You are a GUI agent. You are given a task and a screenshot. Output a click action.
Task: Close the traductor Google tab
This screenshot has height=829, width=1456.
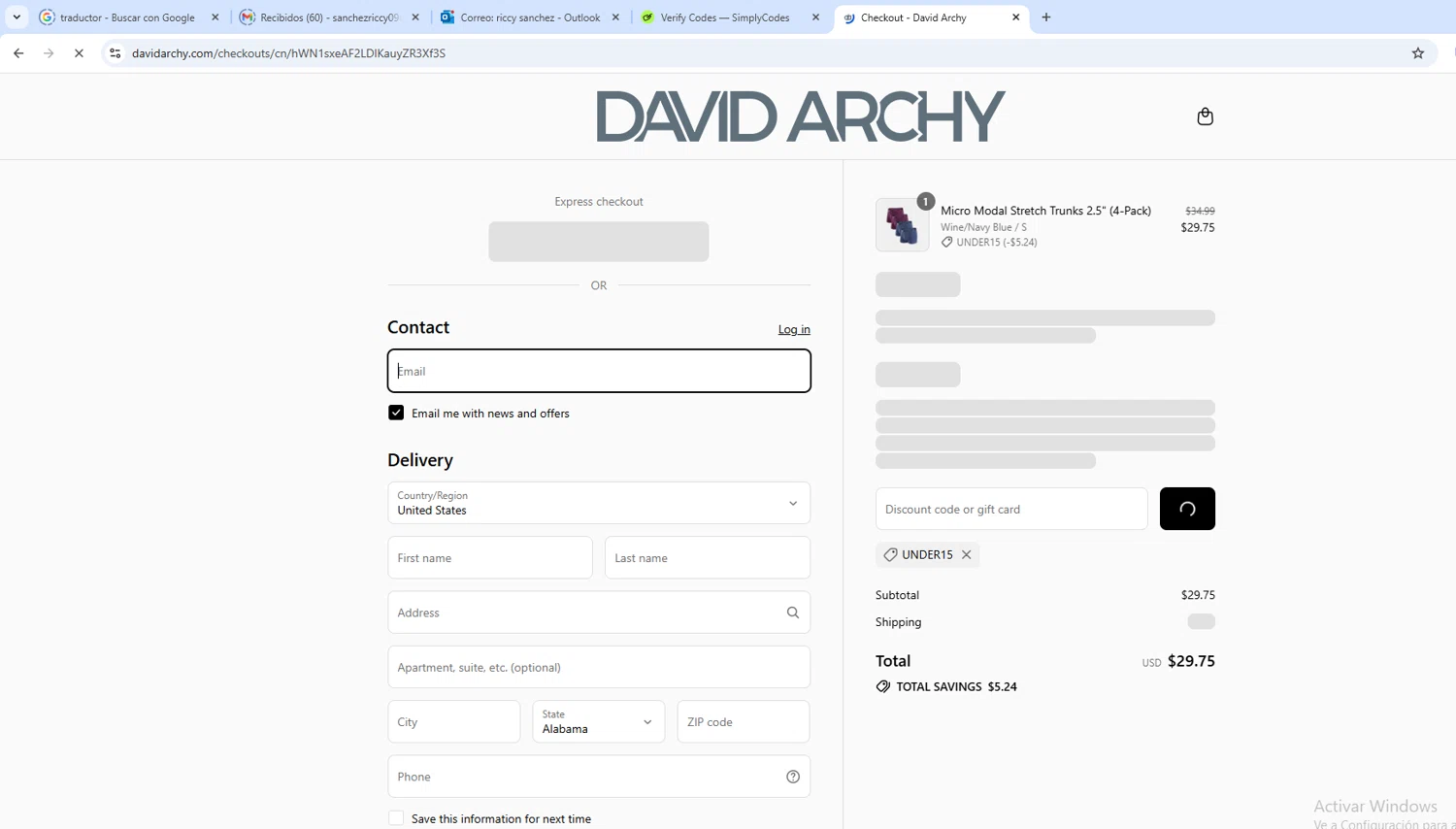215,17
